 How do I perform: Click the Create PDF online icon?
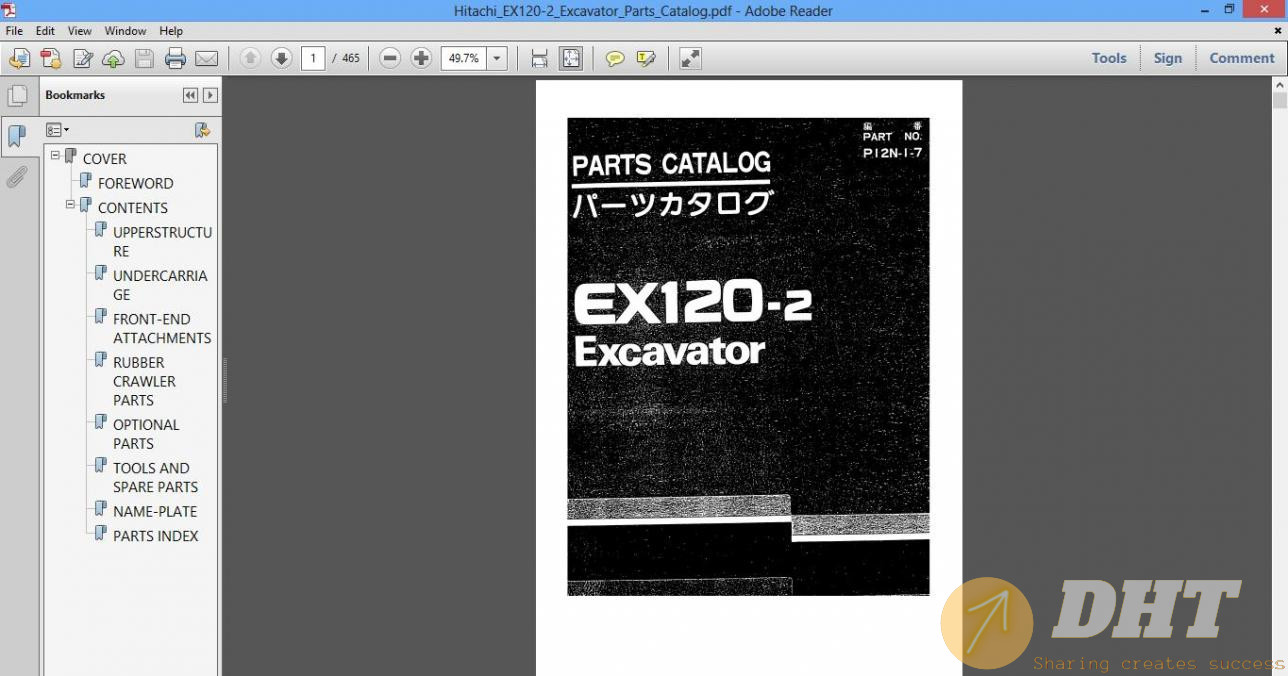click(50, 59)
